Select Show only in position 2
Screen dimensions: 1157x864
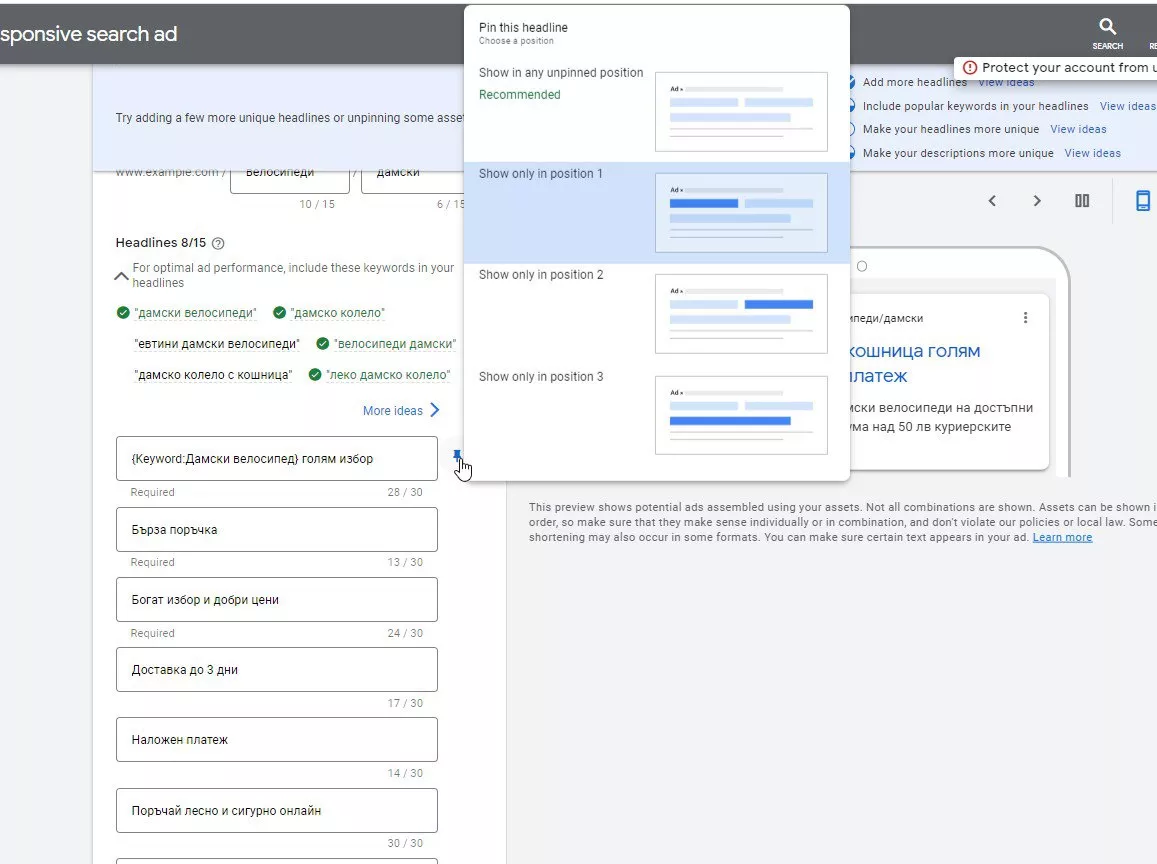pos(657,314)
